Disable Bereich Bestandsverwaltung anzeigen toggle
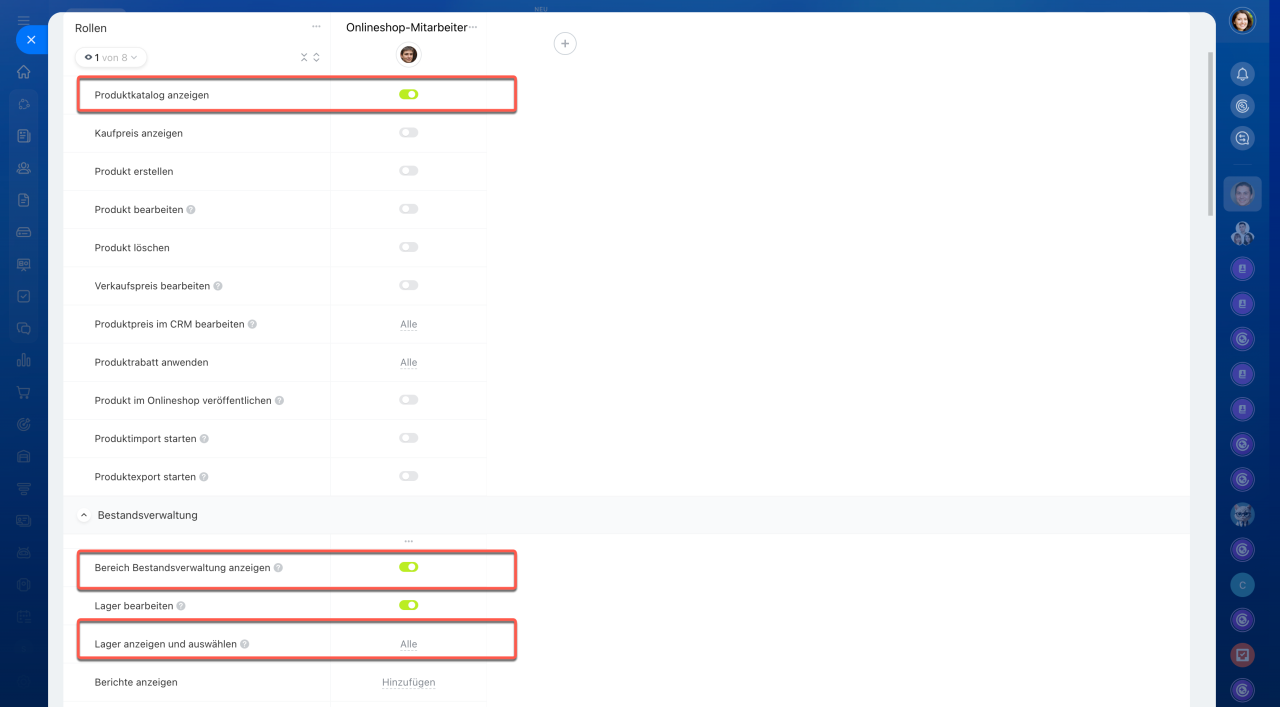The image size is (1280, 707). tap(408, 567)
